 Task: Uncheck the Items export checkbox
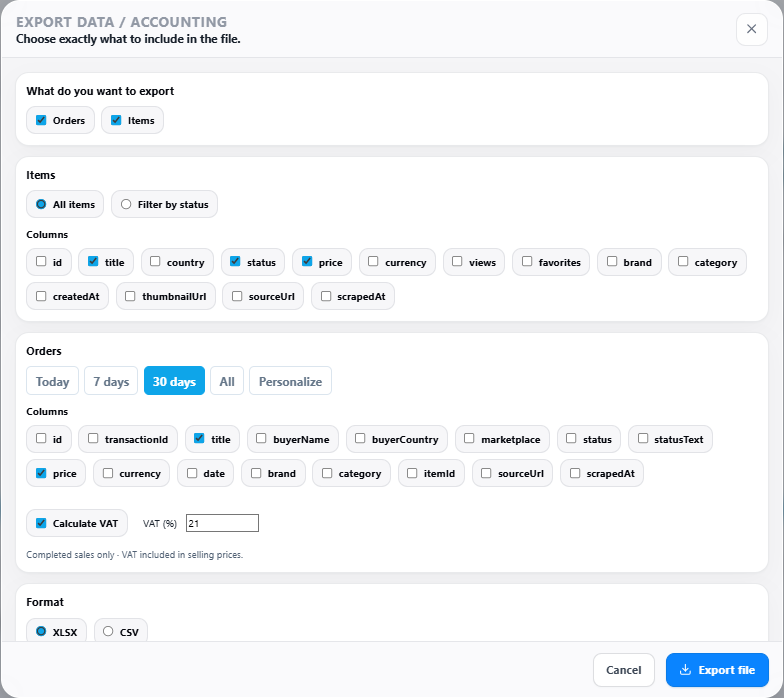point(116,120)
